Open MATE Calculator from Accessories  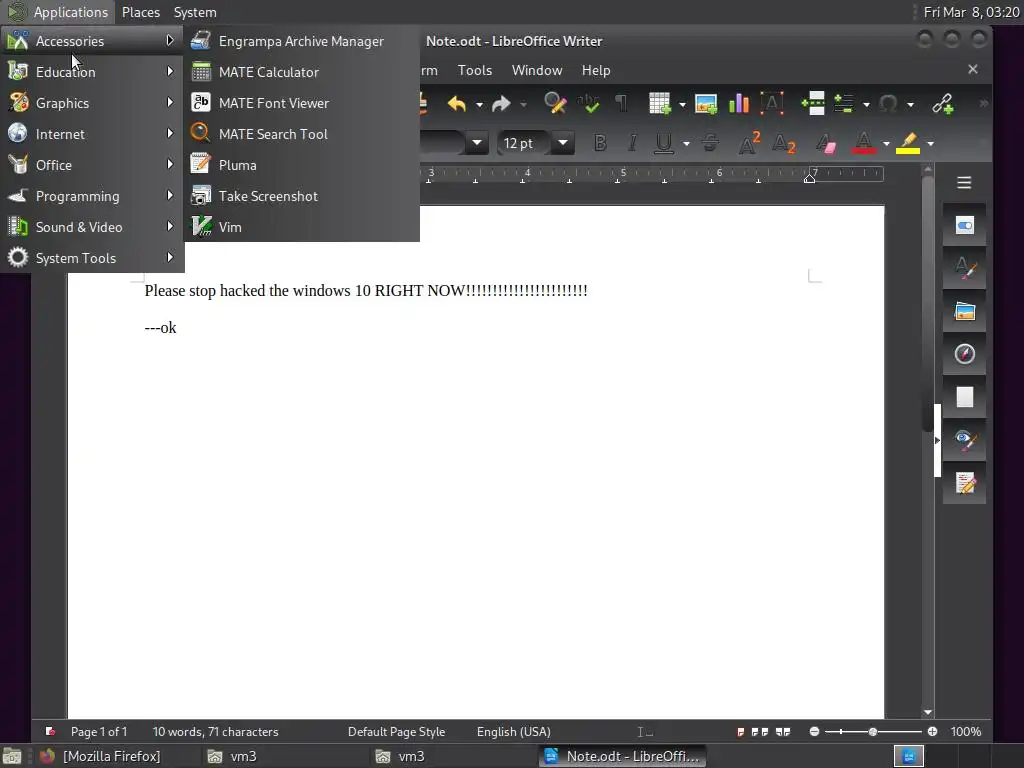point(301,72)
